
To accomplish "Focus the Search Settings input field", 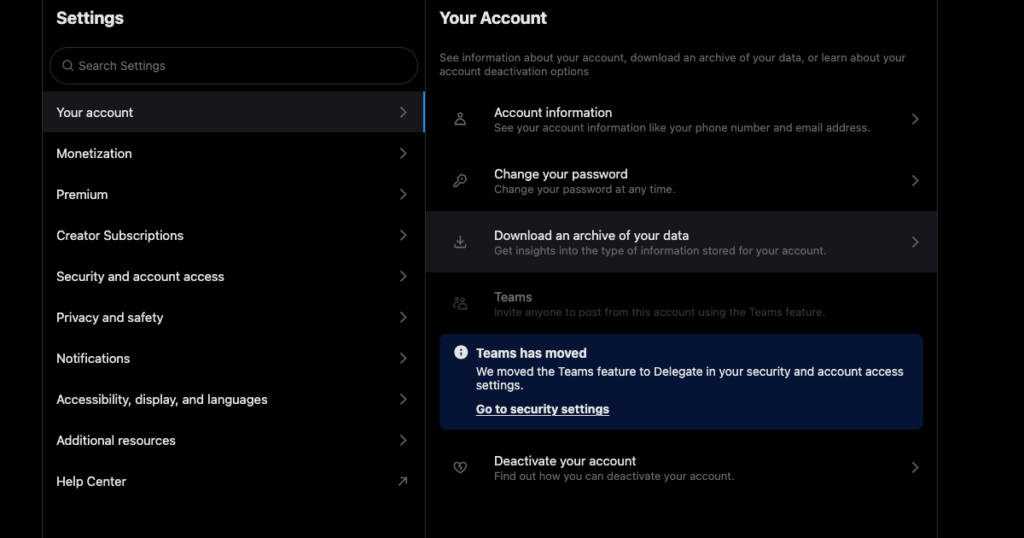I will [x=234, y=65].
